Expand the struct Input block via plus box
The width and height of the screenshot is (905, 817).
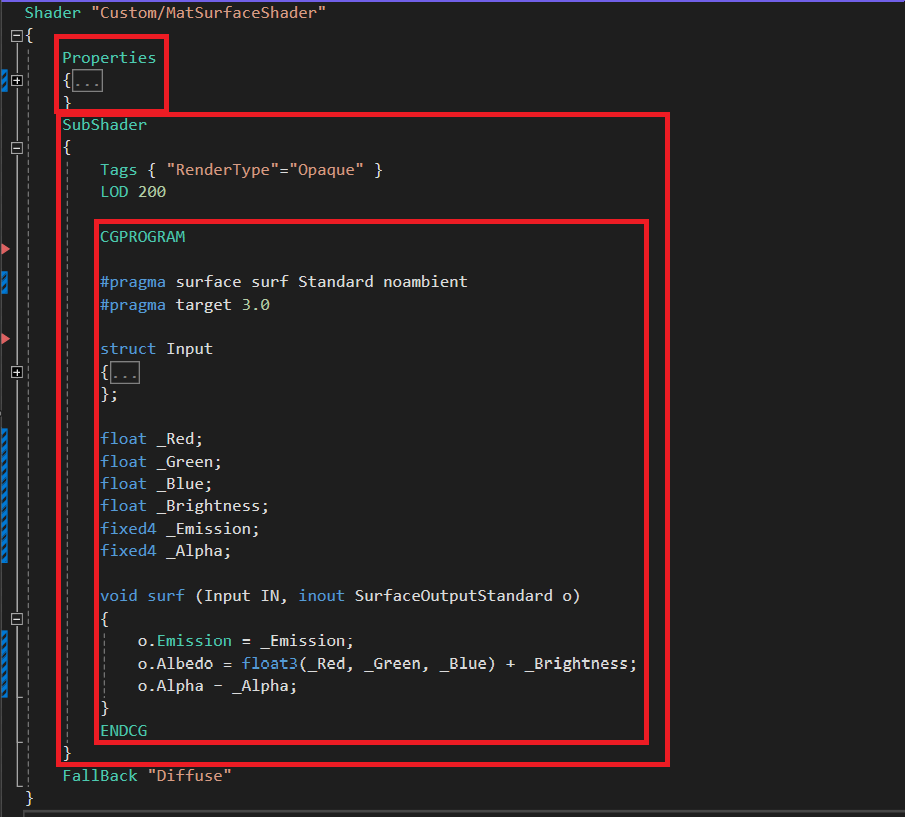[x=17, y=372]
